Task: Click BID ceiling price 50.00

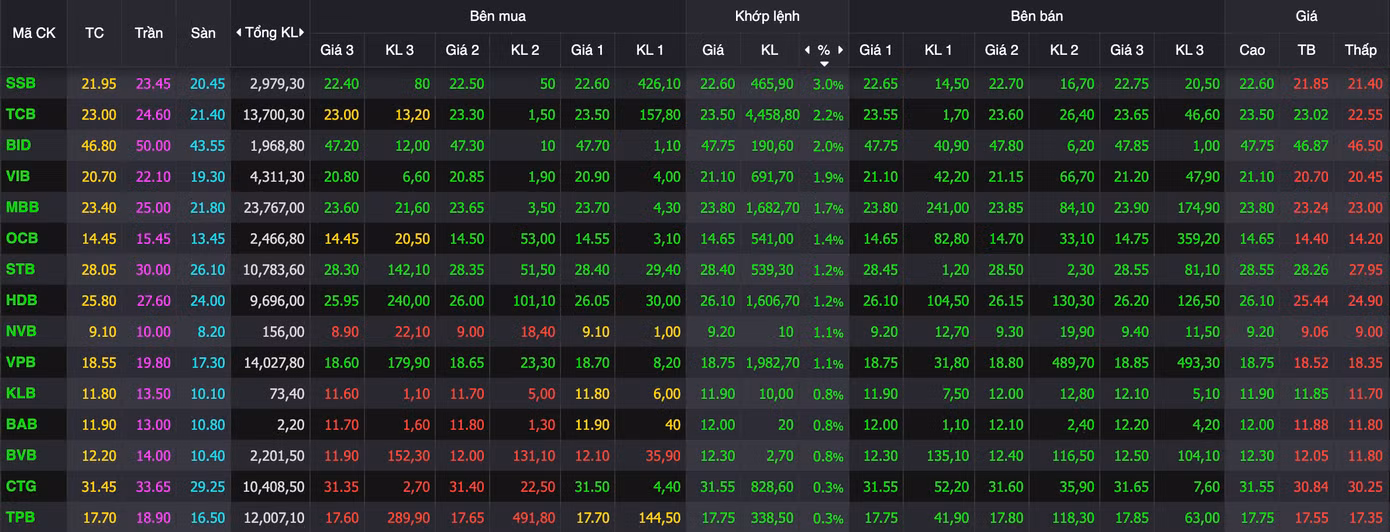Action: (153, 146)
